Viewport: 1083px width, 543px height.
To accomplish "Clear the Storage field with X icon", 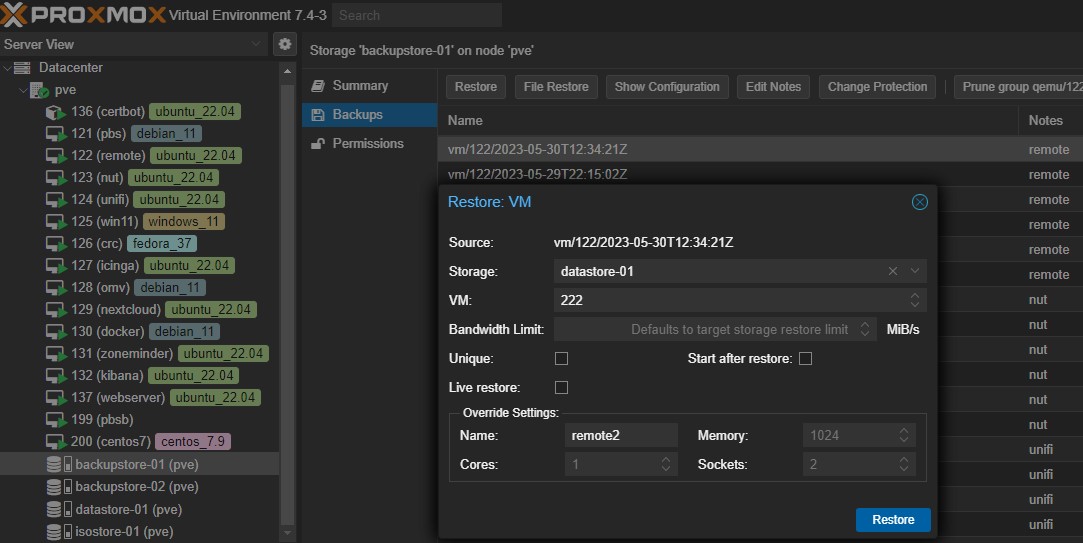I will click(x=892, y=271).
